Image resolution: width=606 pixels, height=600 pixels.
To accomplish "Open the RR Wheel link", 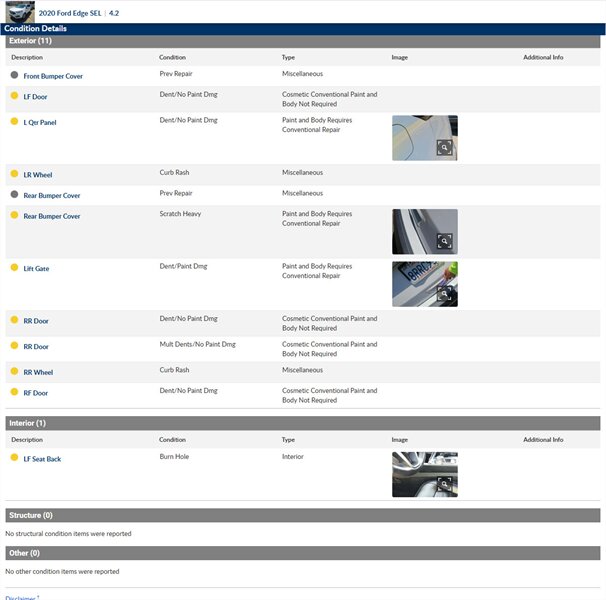I will [38, 372].
